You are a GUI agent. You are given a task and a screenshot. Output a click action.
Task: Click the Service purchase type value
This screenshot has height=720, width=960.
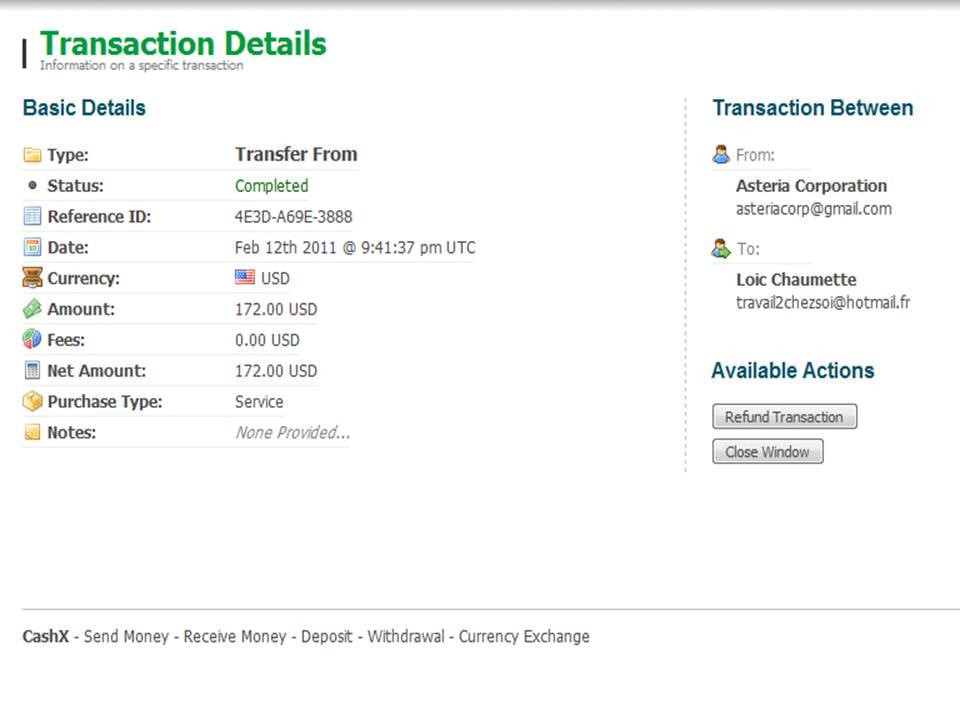tap(259, 402)
